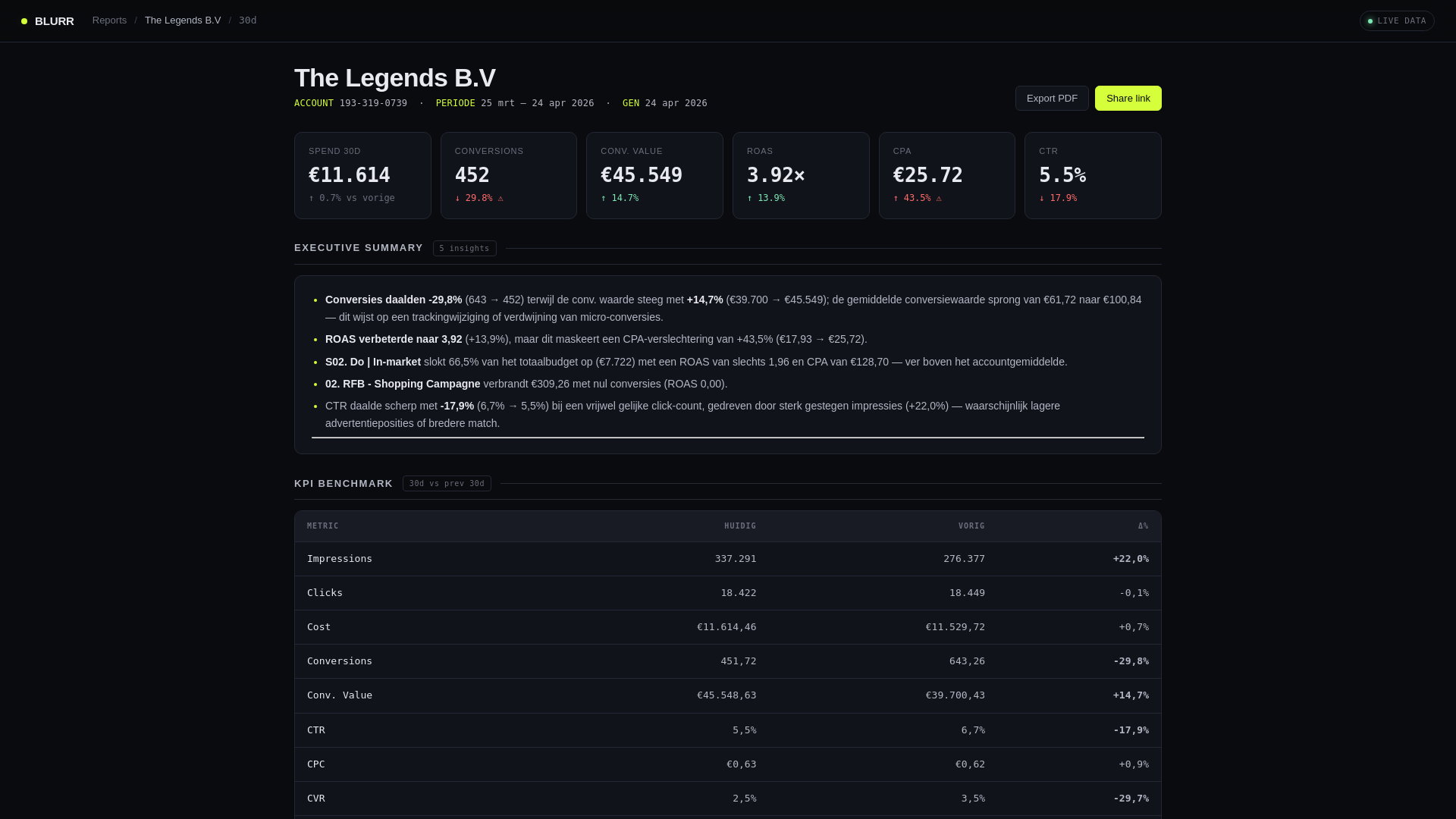
Task: Click the 5 insights badge
Action: tap(465, 249)
